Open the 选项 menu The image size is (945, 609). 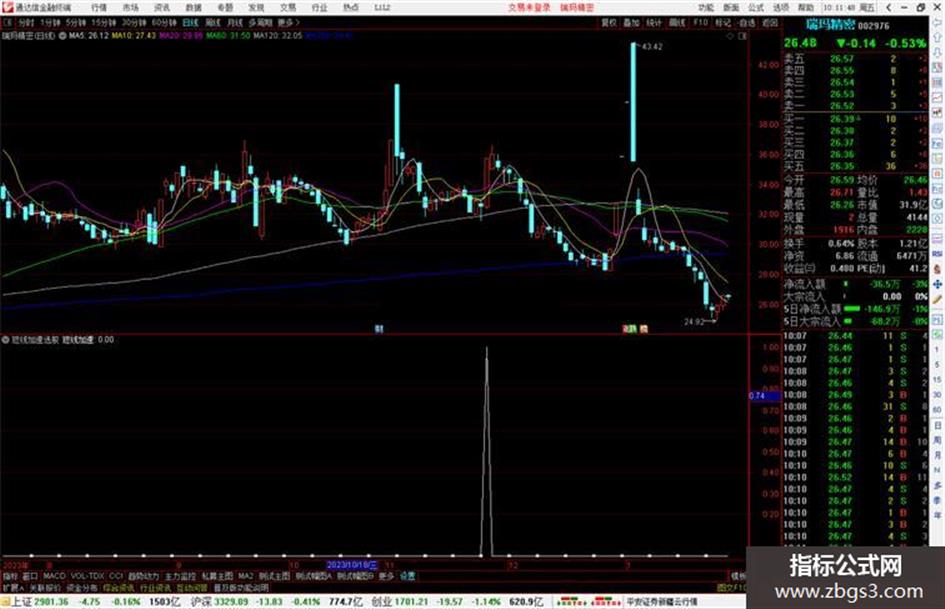coord(781,7)
